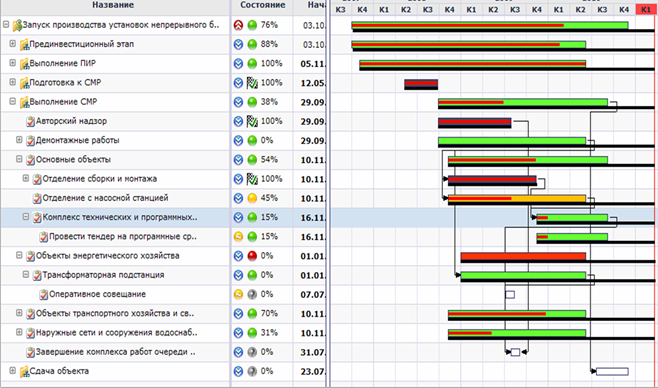The image size is (658, 388).
Task: Click checkered flag icon for Подготовка к СМР
Action: pyautogui.click(x=252, y=83)
